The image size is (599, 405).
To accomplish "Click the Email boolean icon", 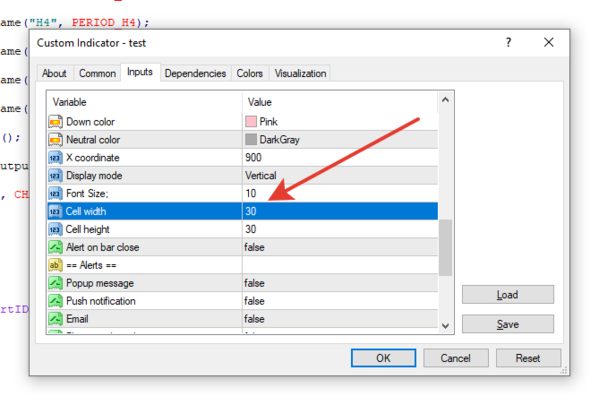I will [55, 319].
